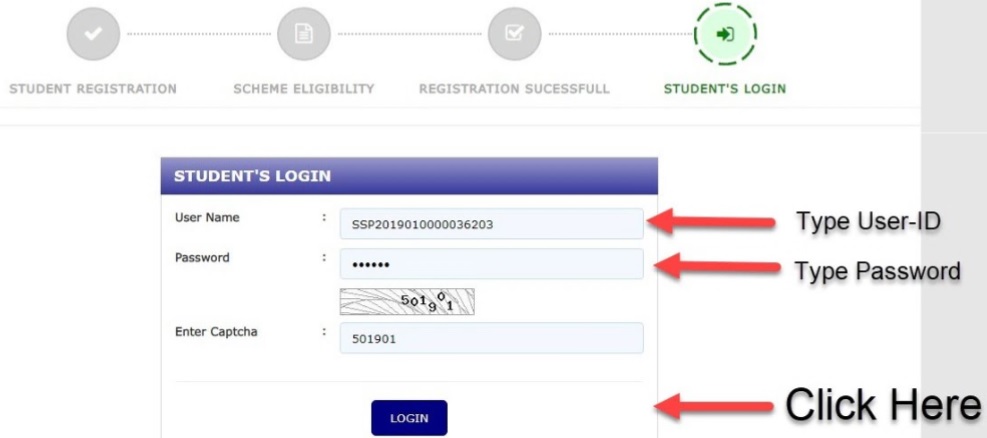Viewport: 987px width, 438px height.
Task: Go to REGISTRATION SUCESSFULL step label
Action: click(514, 89)
